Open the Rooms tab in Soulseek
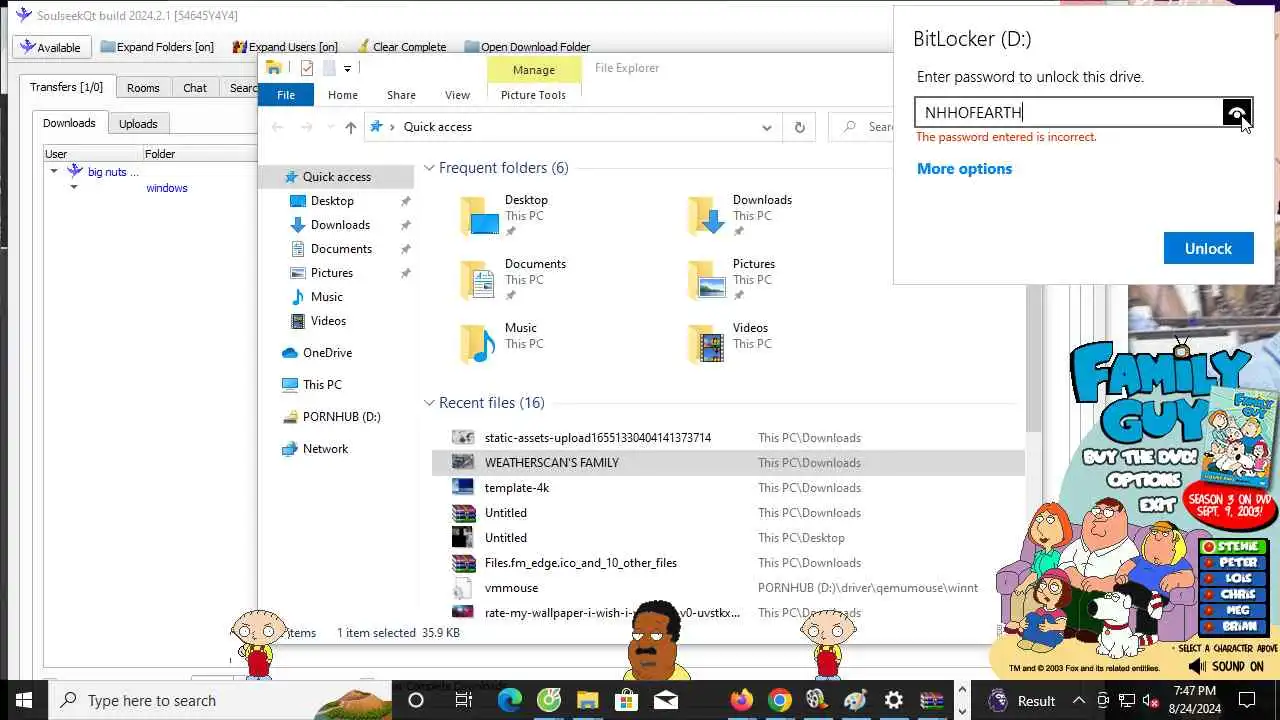The width and height of the screenshot is (1280, 720). click(143, 88)
